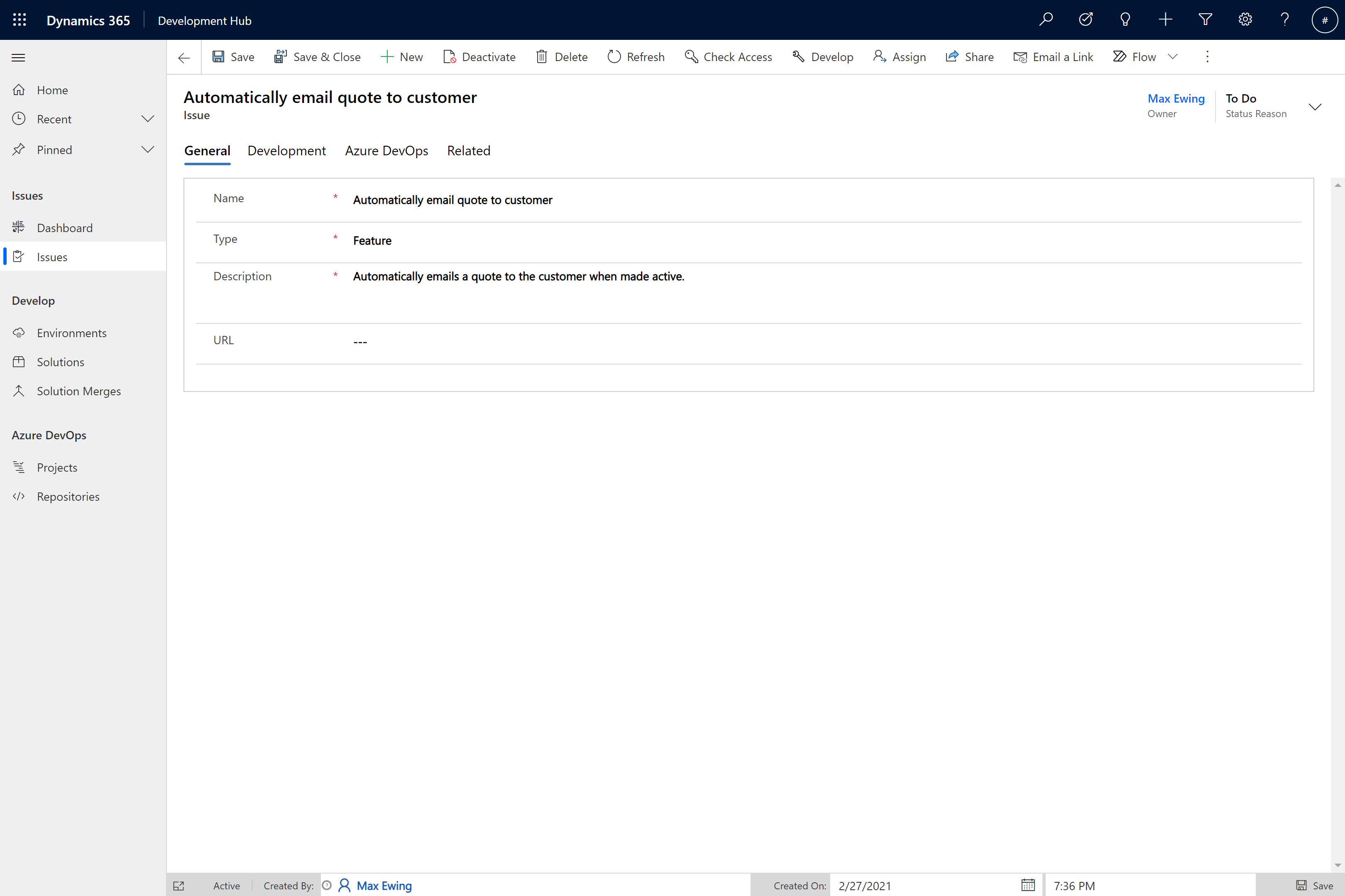Screen dimensions: 1345x896
Task: Click the quick create plus icon
Action: tap(1165, 20)
